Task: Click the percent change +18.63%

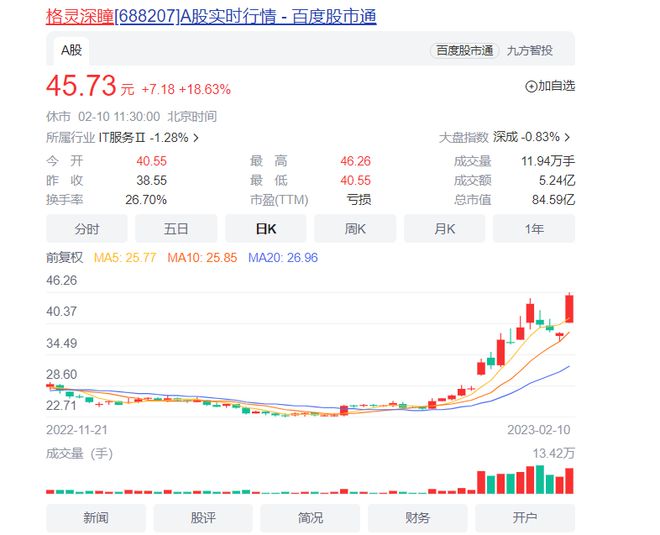Action: 205,89
